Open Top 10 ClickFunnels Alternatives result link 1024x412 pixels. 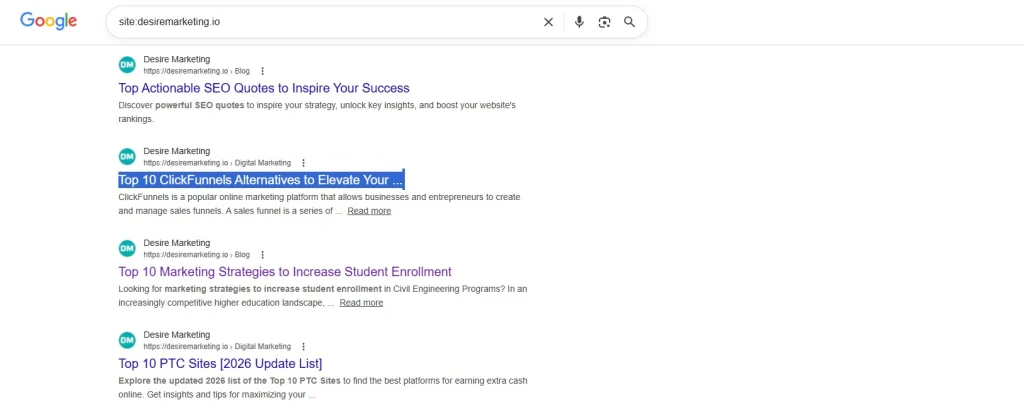coord(261,180)
